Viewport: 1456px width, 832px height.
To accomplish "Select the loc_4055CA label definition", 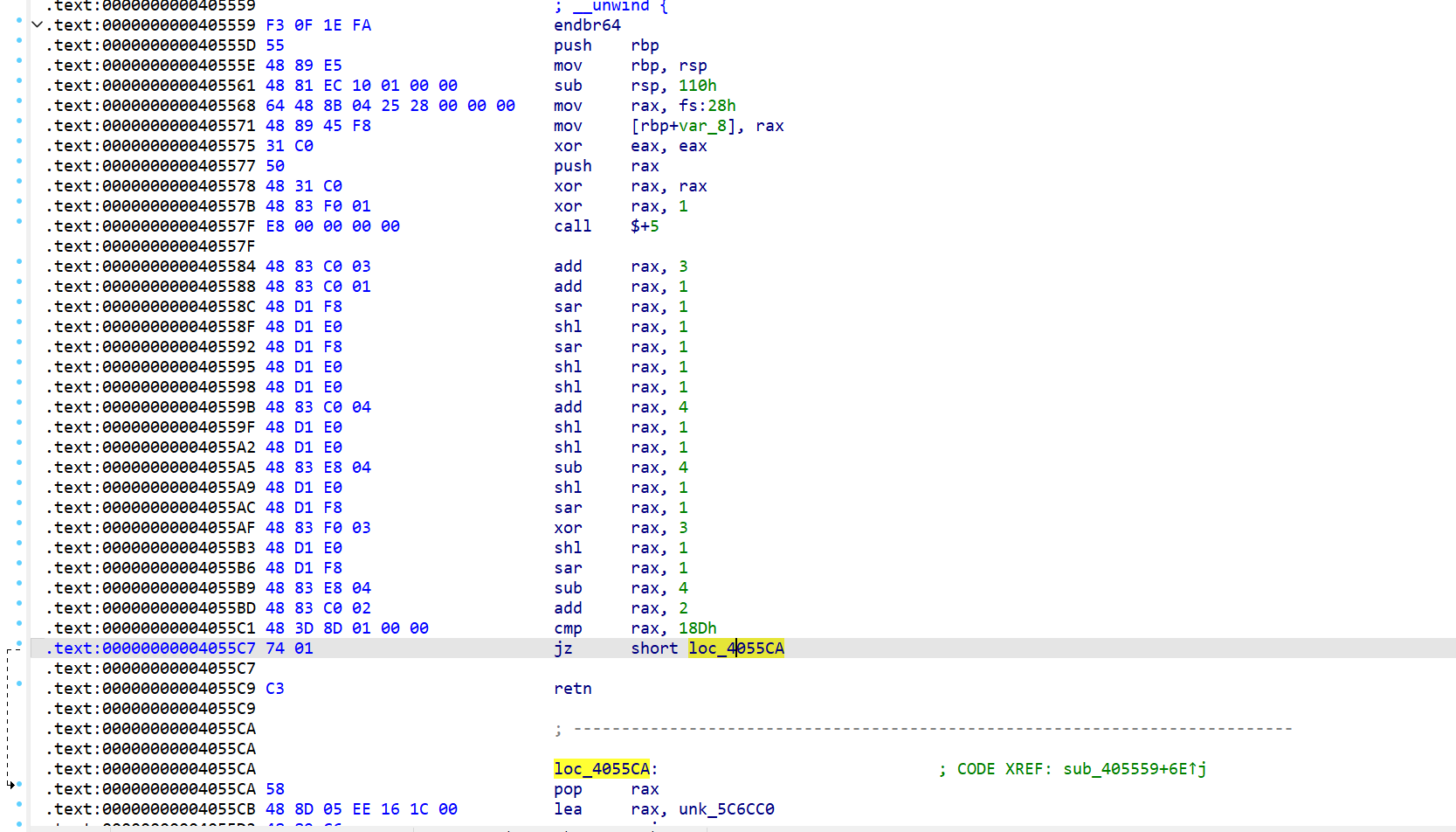I will (602, 768).
